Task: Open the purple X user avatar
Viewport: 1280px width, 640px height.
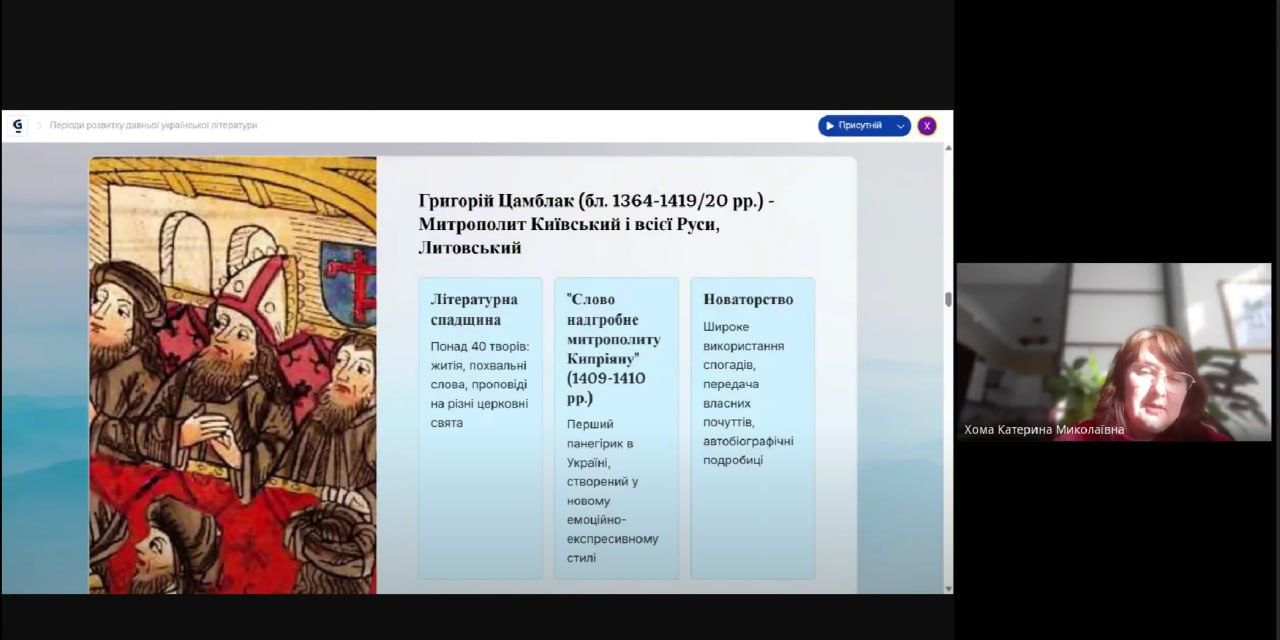Action: (927, 126)
